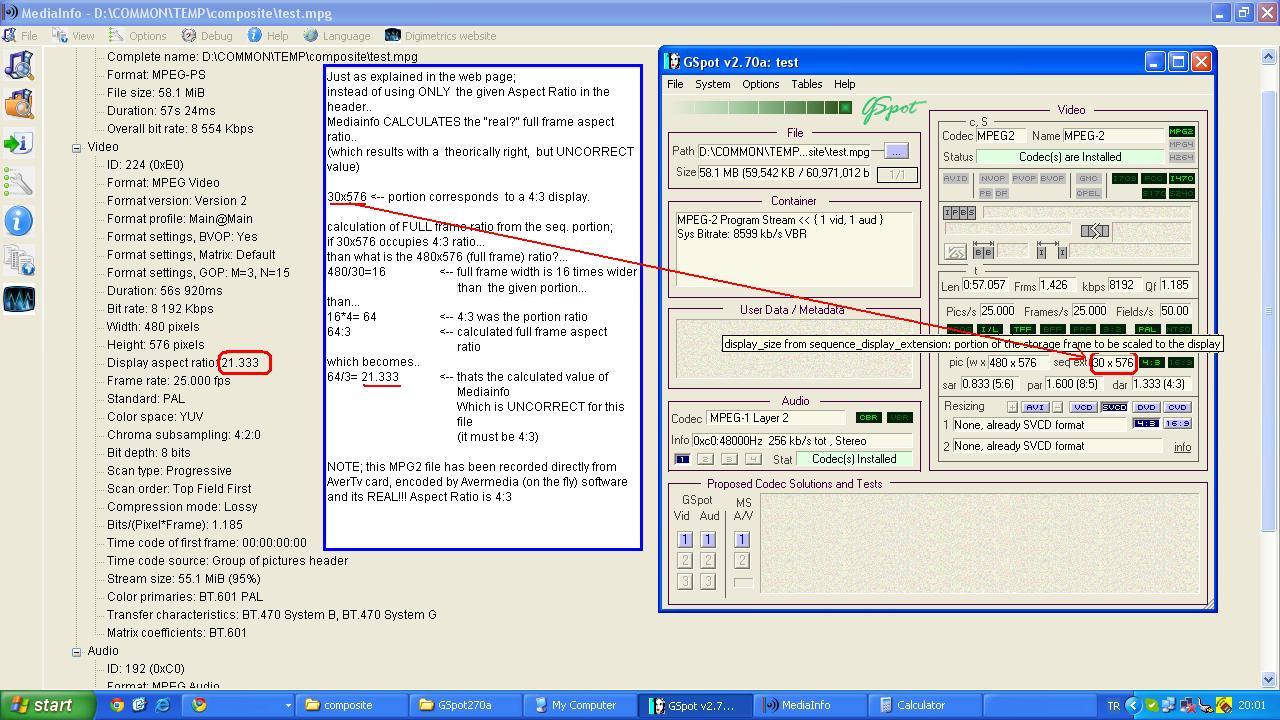Click the PAL indicator in GSpot
This screenshot has height=720, width=1280.
[x=1149, y=329]
